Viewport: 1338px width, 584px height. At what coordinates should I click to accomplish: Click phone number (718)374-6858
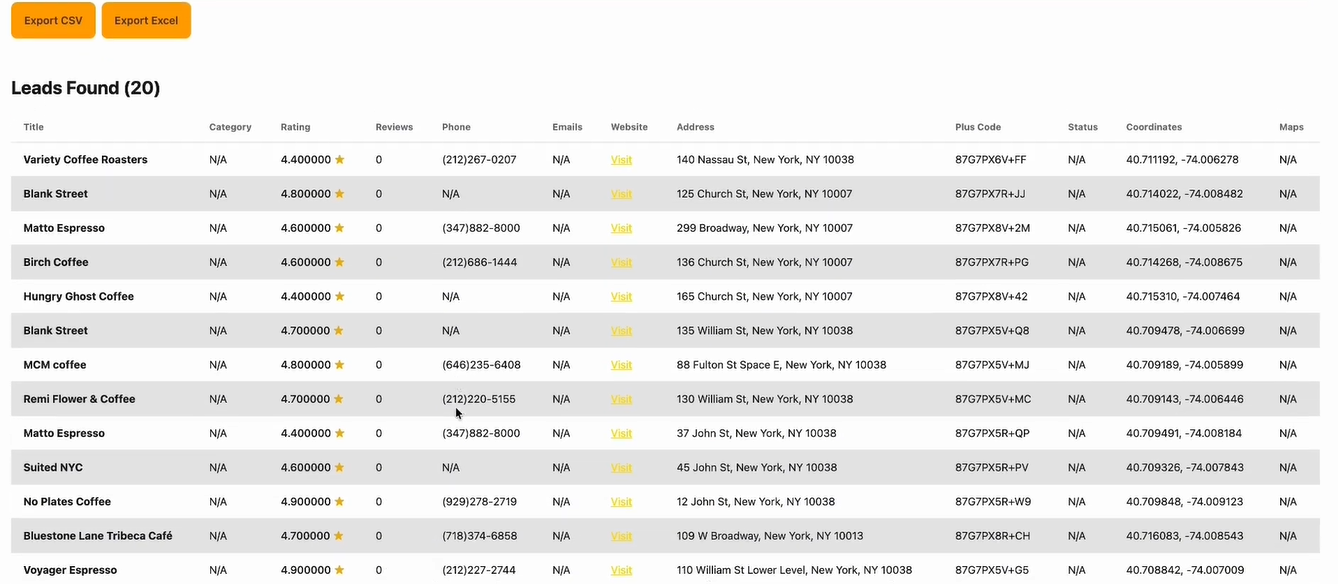480,536
